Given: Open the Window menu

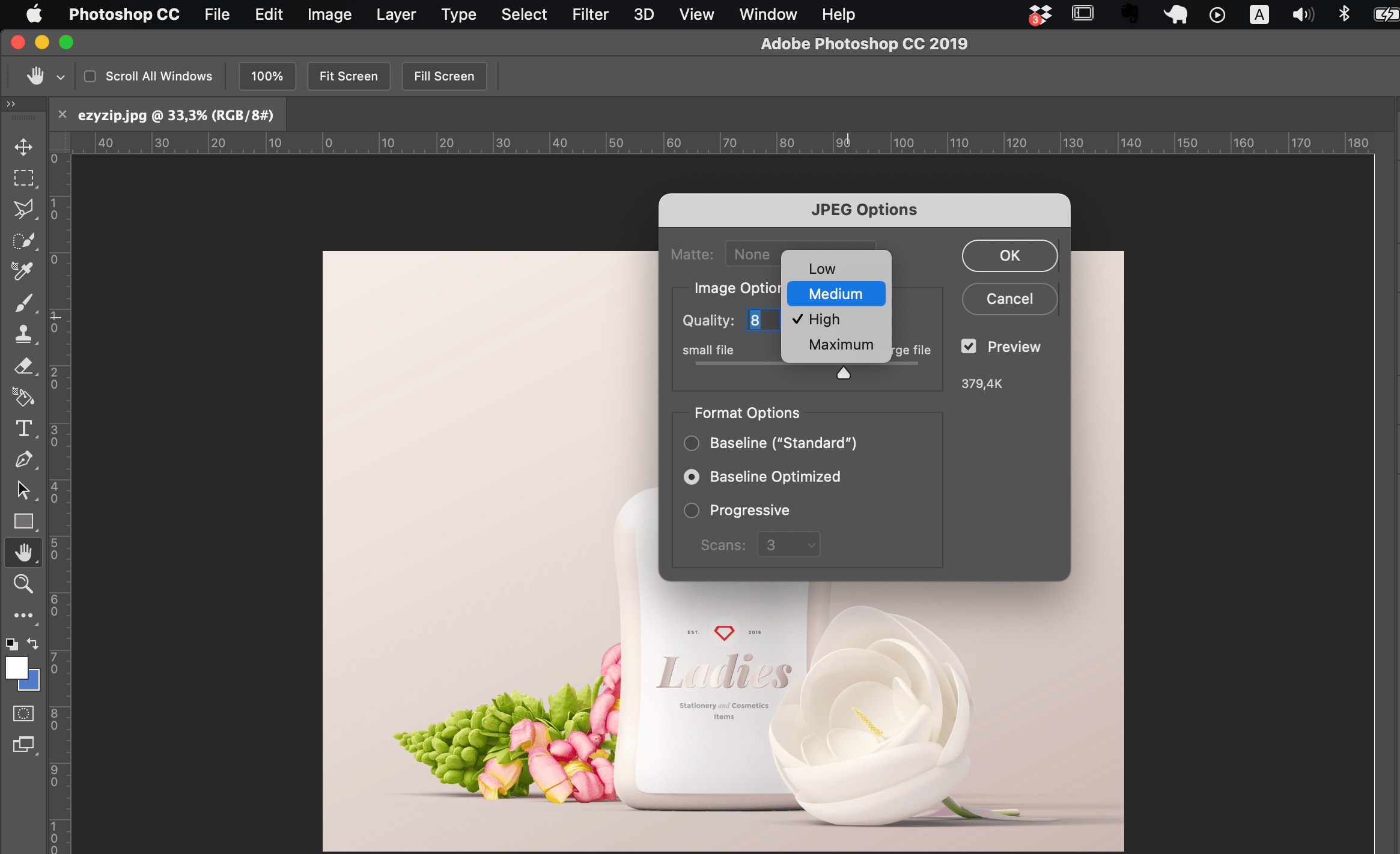Looking at the screenshot, I should [x=768, y=14].
